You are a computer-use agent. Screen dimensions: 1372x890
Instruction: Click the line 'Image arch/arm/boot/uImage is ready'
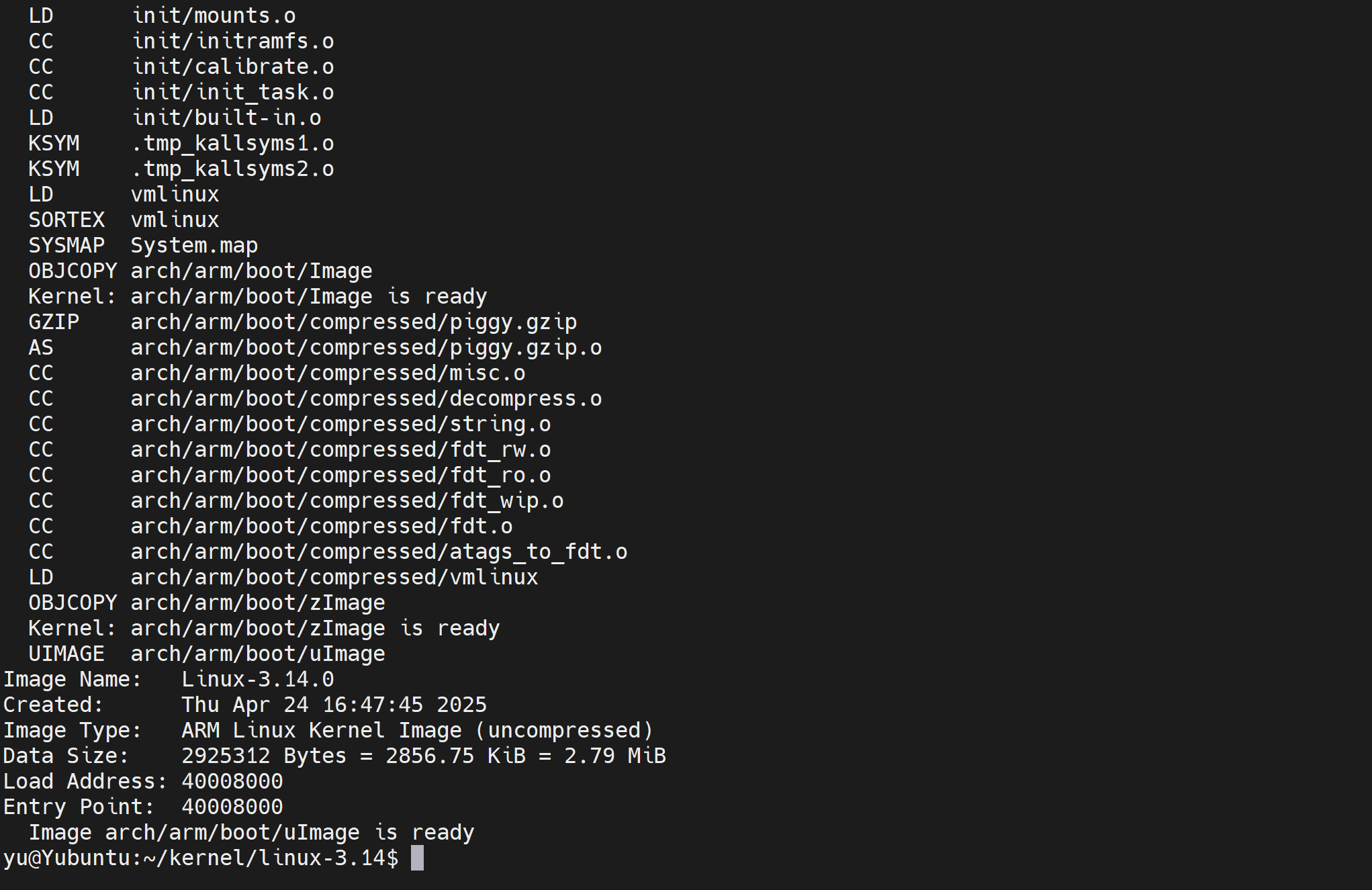(251, 832)
